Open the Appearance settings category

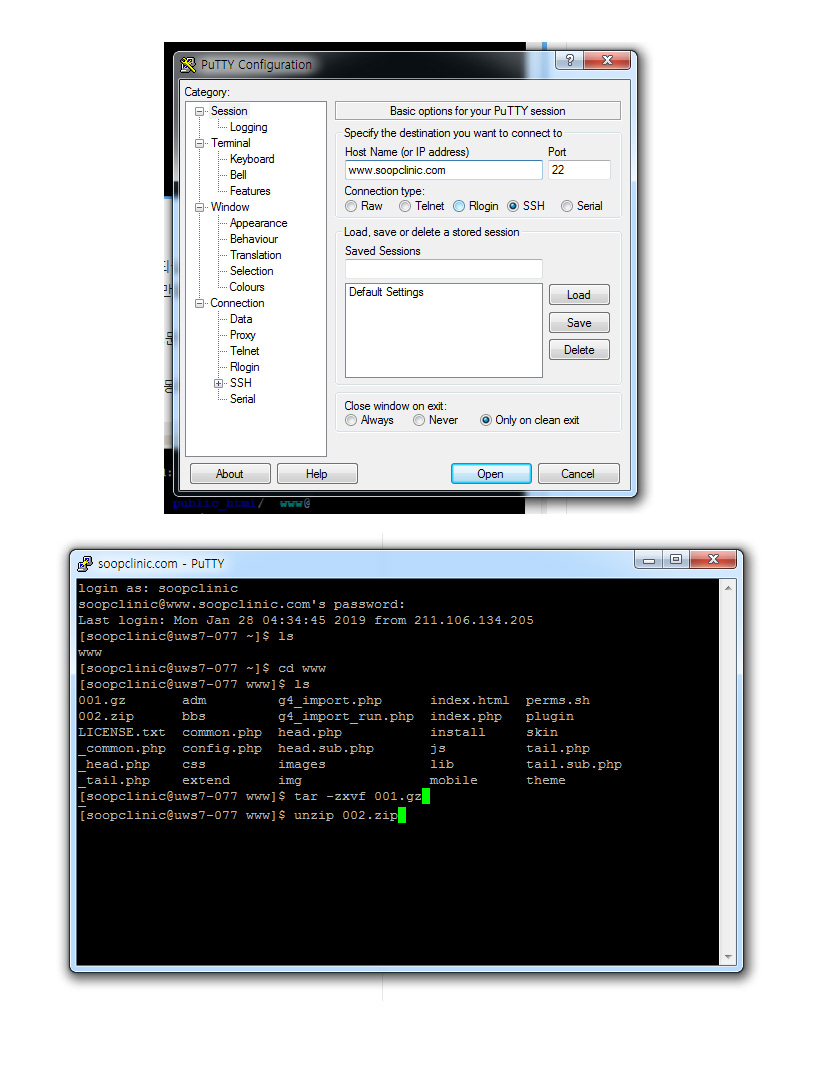click(x=258, y=223)
